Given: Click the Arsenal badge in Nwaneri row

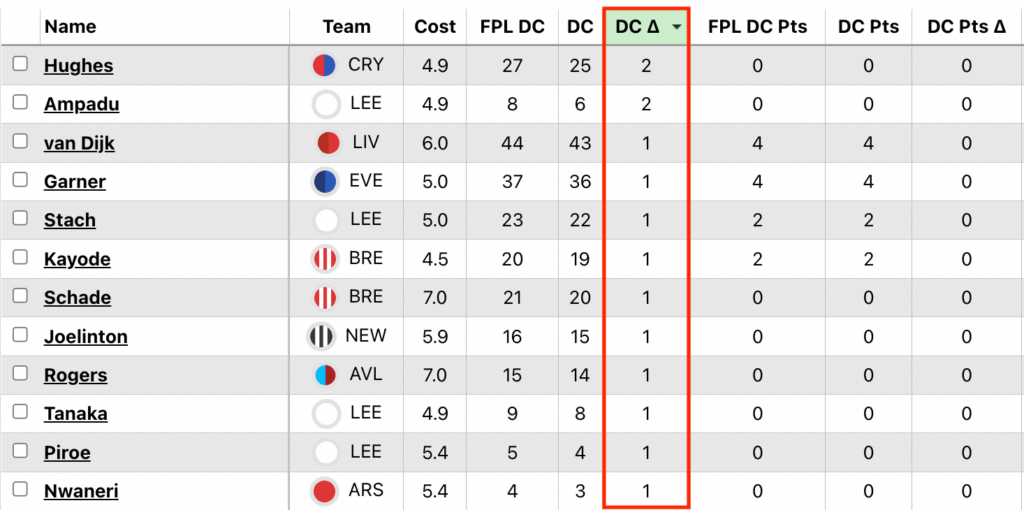Looking at the screenshot, I should coord(325,491).
